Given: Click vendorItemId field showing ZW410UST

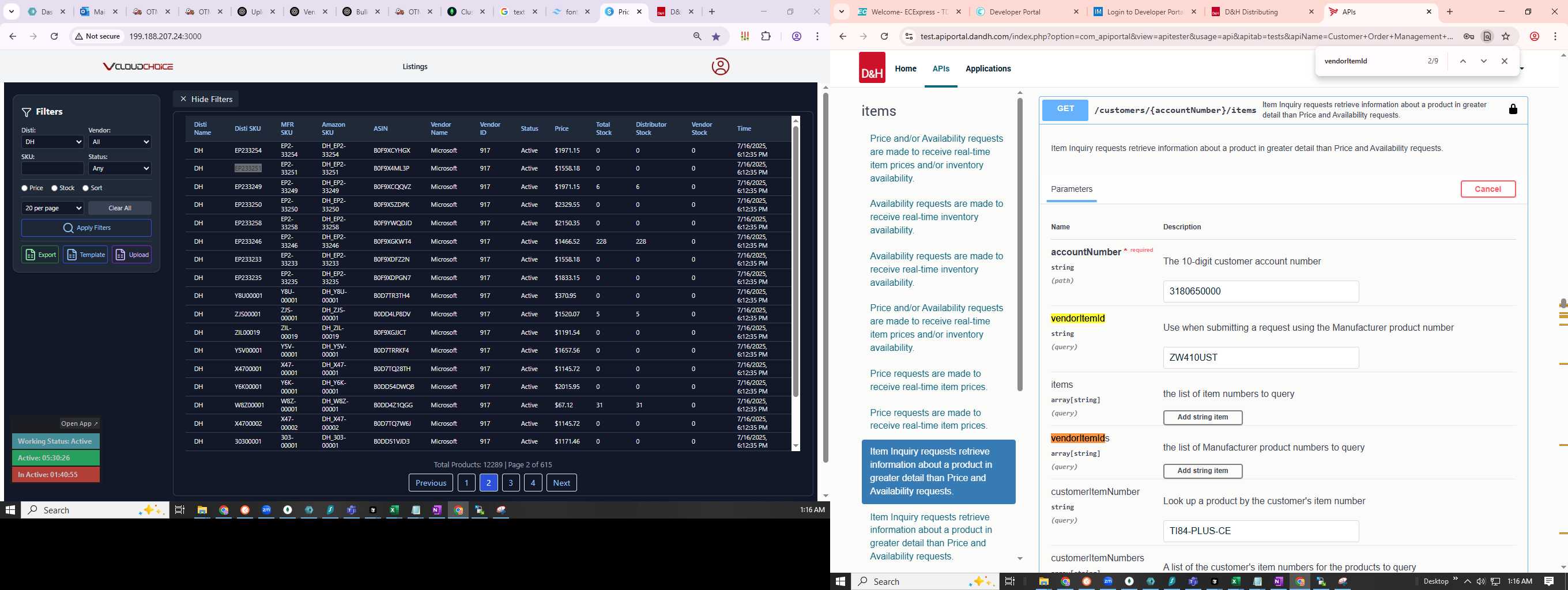Looking at the screenshot, I should (x=1261, y=358).
